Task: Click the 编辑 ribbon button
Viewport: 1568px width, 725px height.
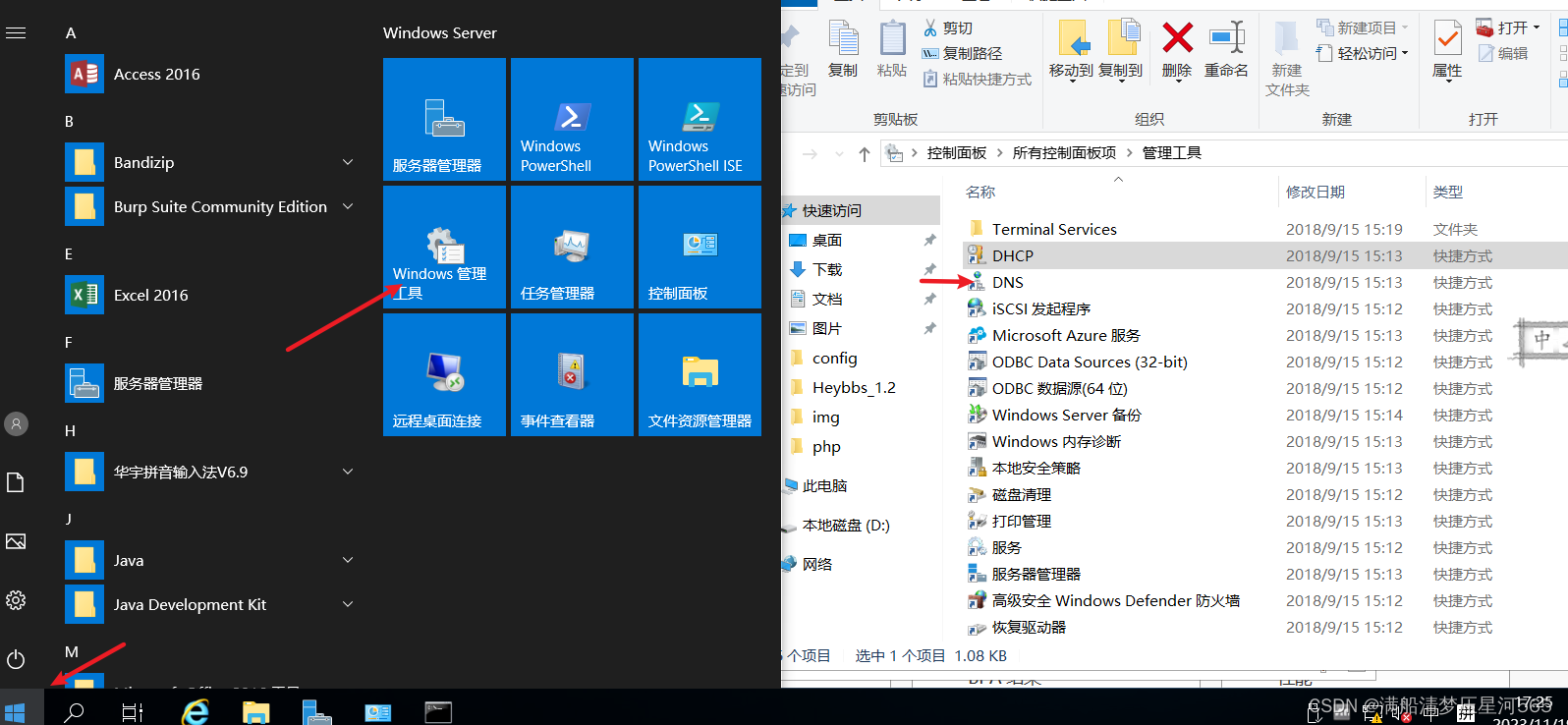Action: tap(1503, 53)
